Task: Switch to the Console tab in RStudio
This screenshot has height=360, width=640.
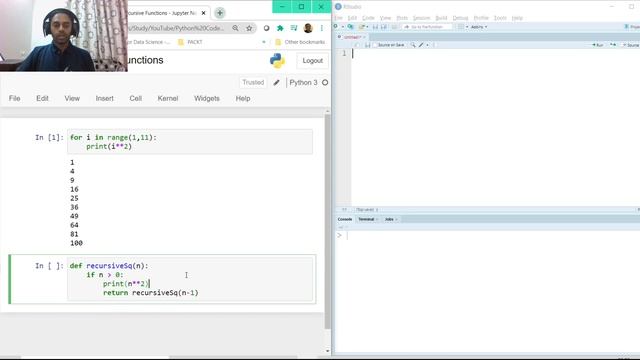Action: tap(345, 220)
